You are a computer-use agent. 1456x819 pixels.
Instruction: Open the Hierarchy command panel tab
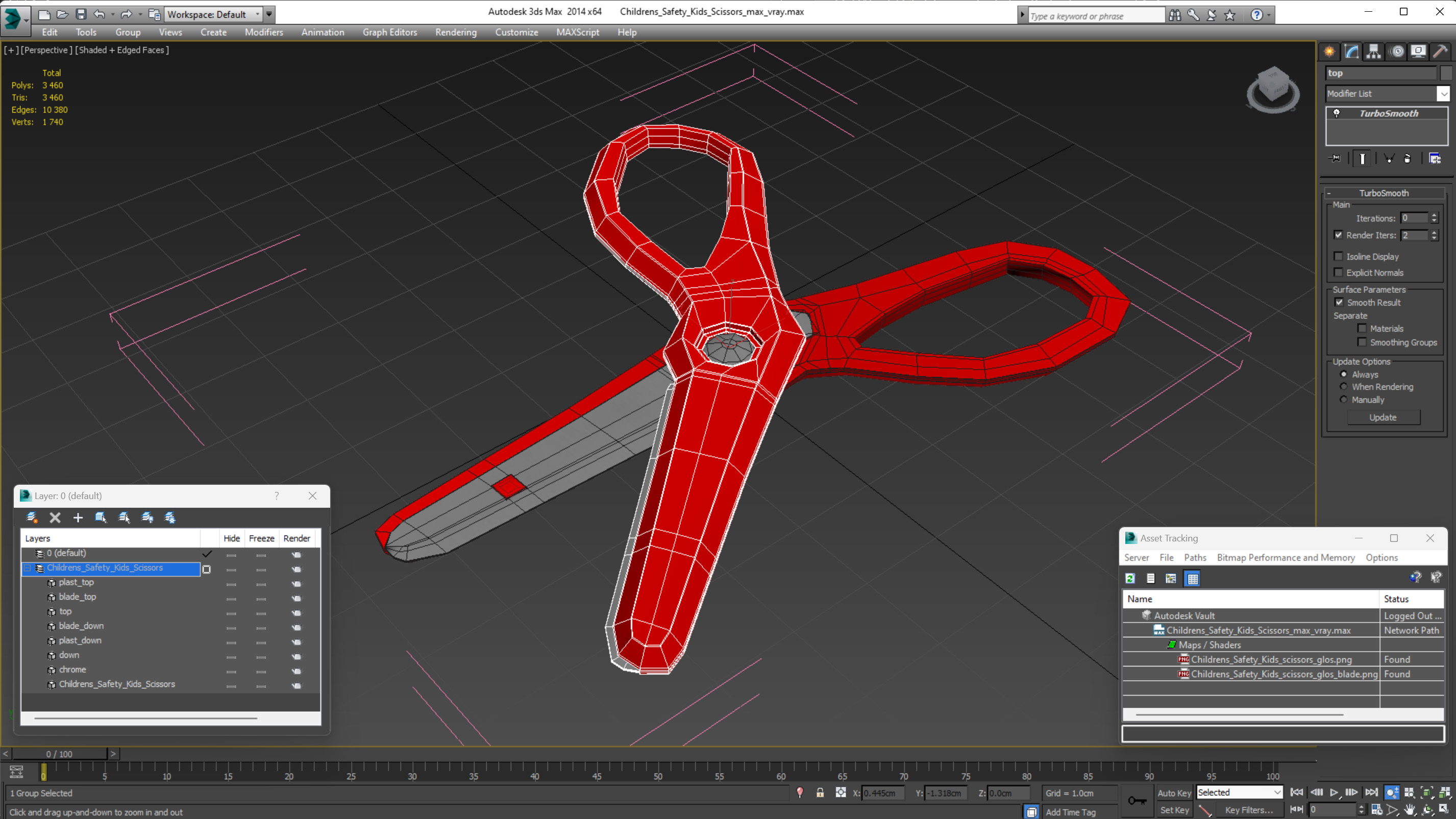click(x=1373, y=52)
